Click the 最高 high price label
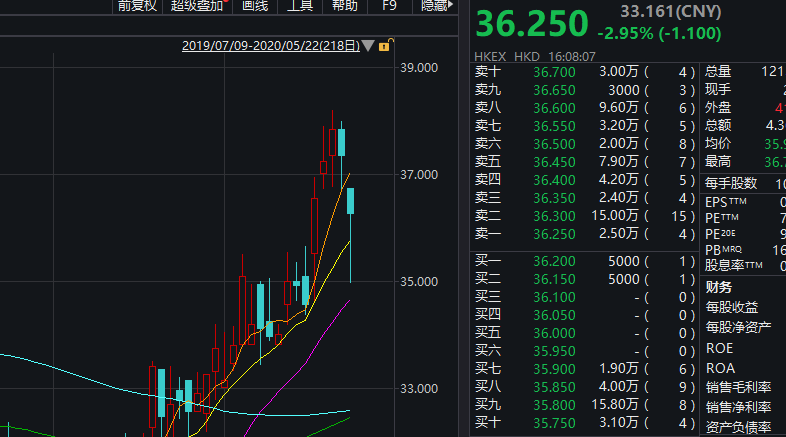The height and width of the screenshot is (437, 786). coord(718,162)
